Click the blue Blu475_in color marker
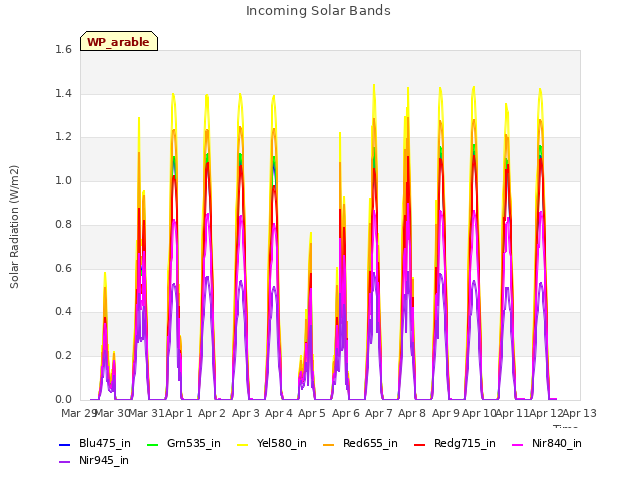 tap(65, 444)
